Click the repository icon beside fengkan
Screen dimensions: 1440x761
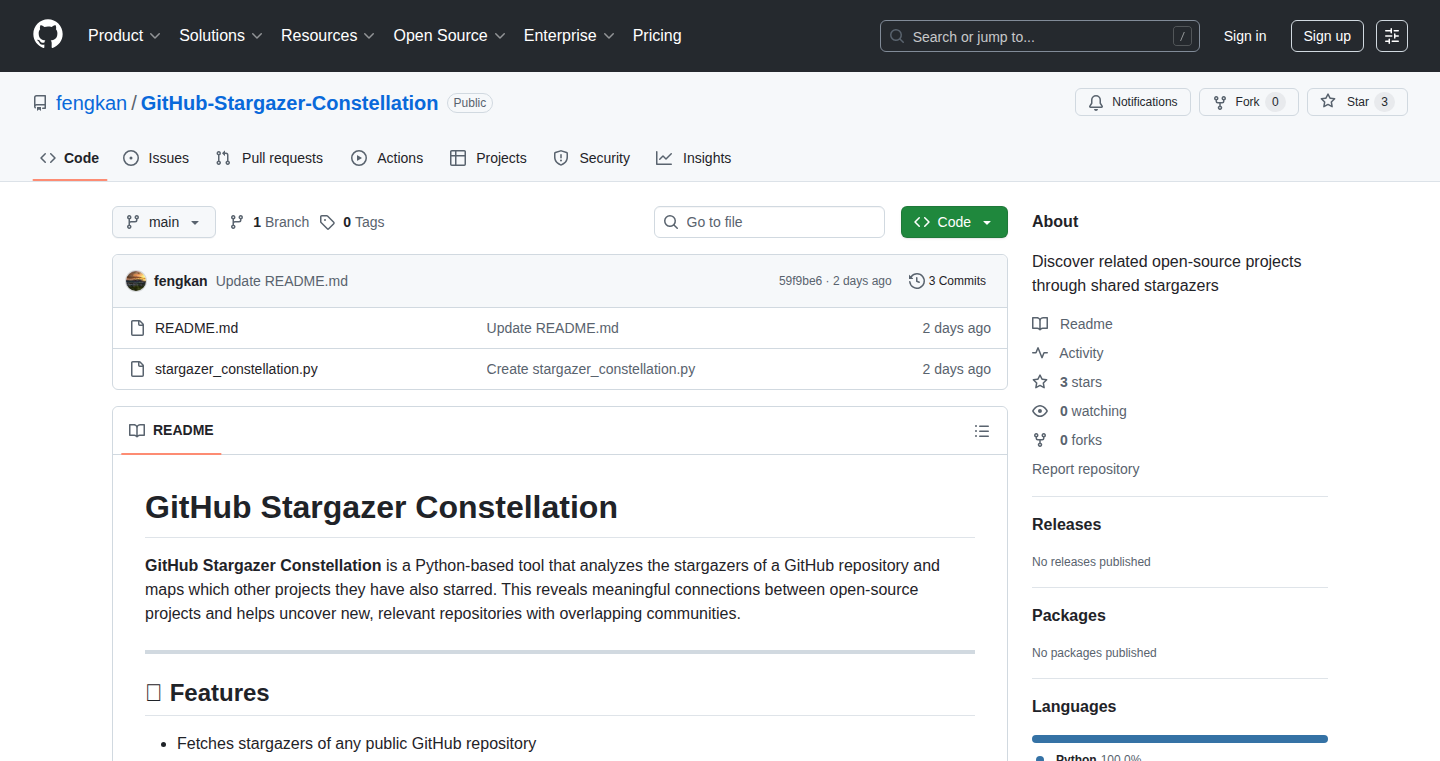40,103
